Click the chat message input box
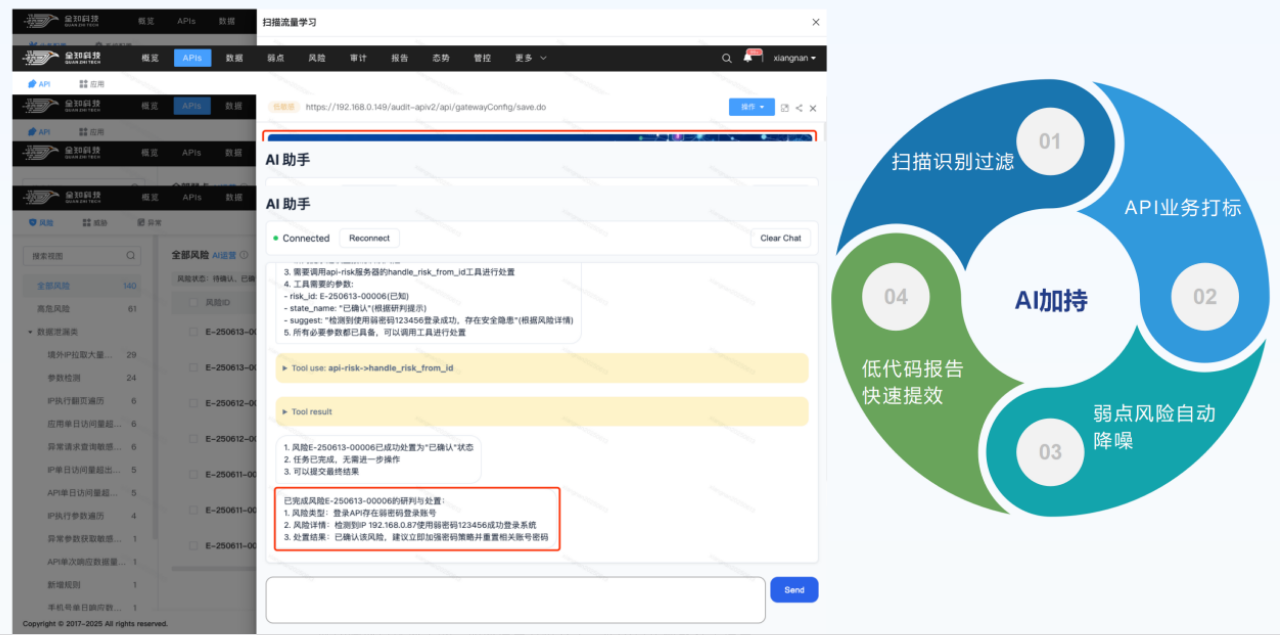Screen dimensions: 1280x635 point(515,599)
